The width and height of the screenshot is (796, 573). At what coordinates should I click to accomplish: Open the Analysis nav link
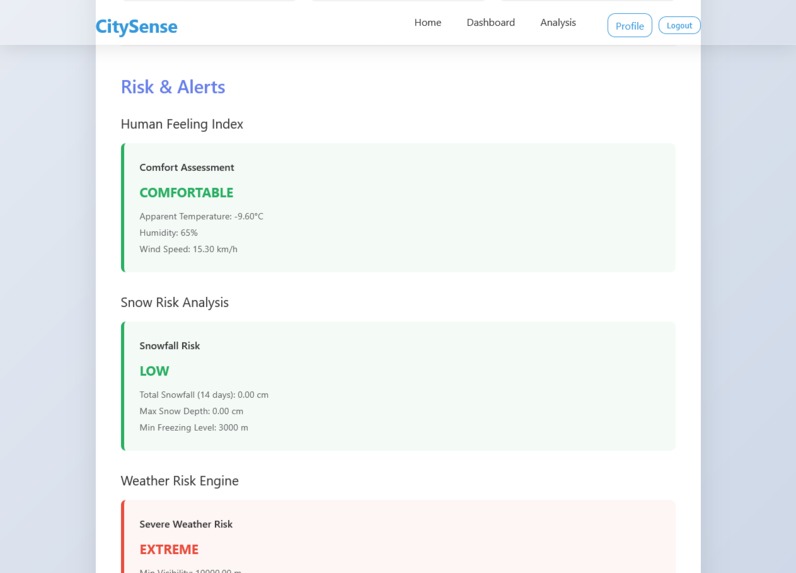pyautogui.click(x=558, y=22)
